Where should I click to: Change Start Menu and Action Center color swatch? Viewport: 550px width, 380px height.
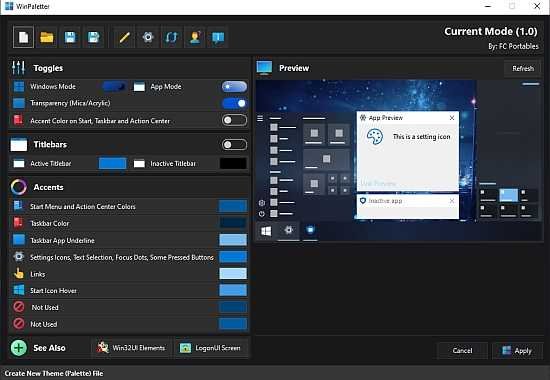[x=233, y=206]
